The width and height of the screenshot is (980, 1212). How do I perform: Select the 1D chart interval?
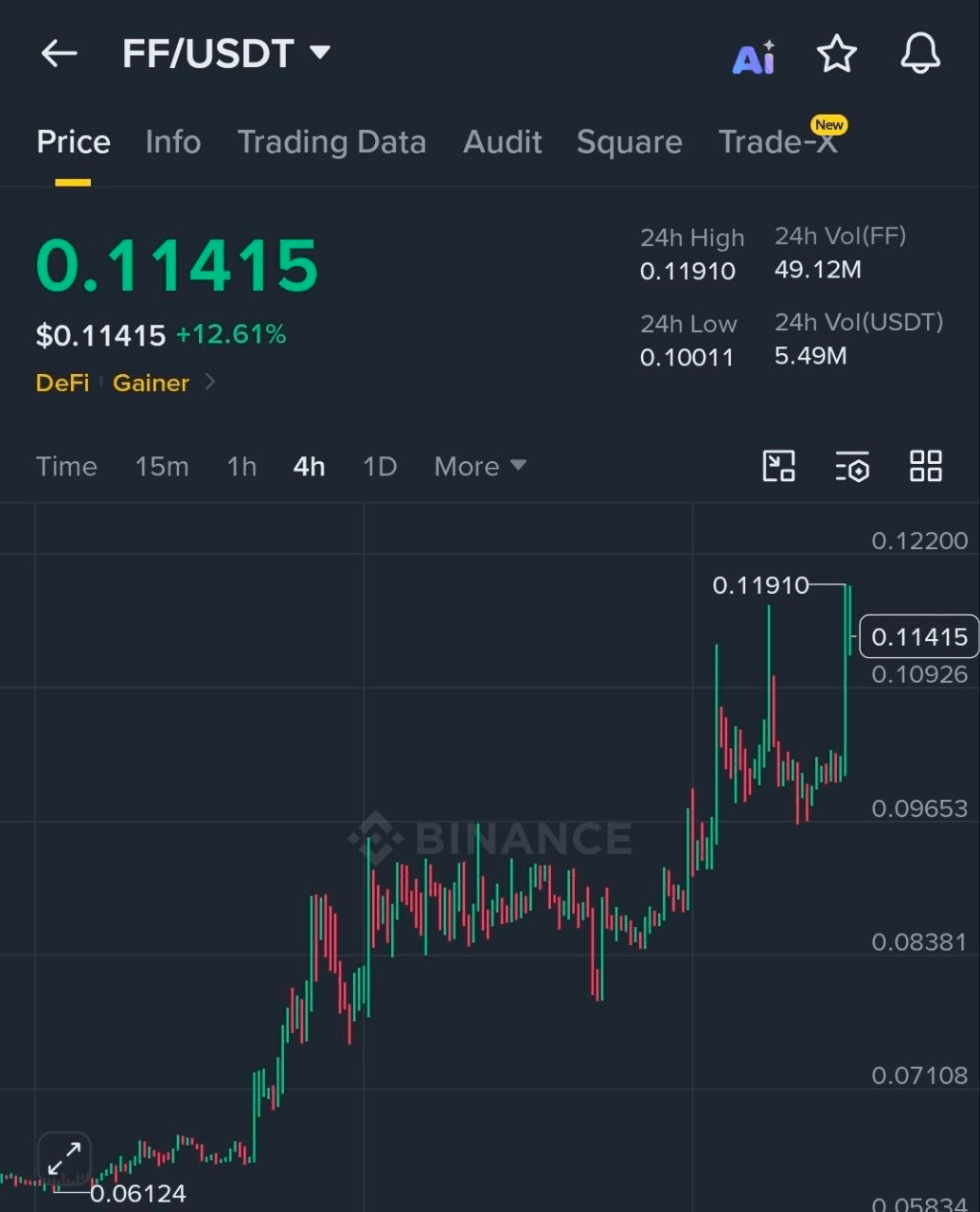pos(380,466)
